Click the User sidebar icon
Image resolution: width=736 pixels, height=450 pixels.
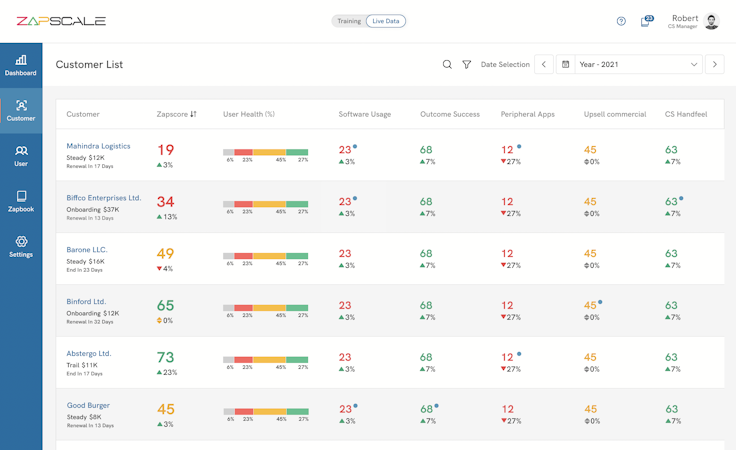(x=21, y=151)
